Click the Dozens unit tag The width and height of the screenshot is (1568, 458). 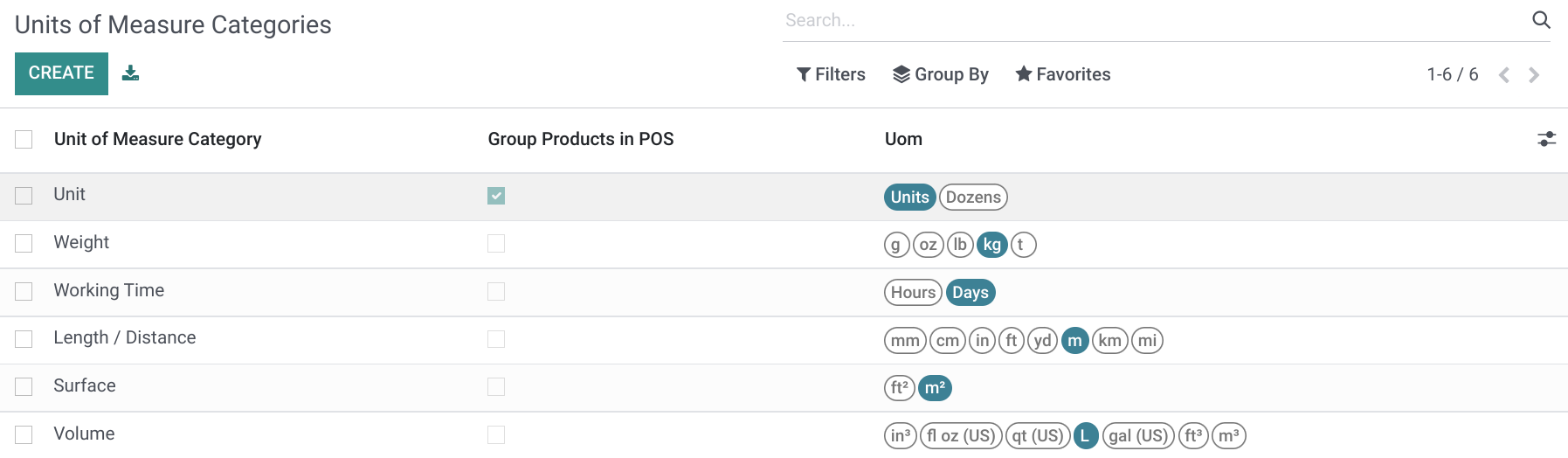tap(973, 198)
